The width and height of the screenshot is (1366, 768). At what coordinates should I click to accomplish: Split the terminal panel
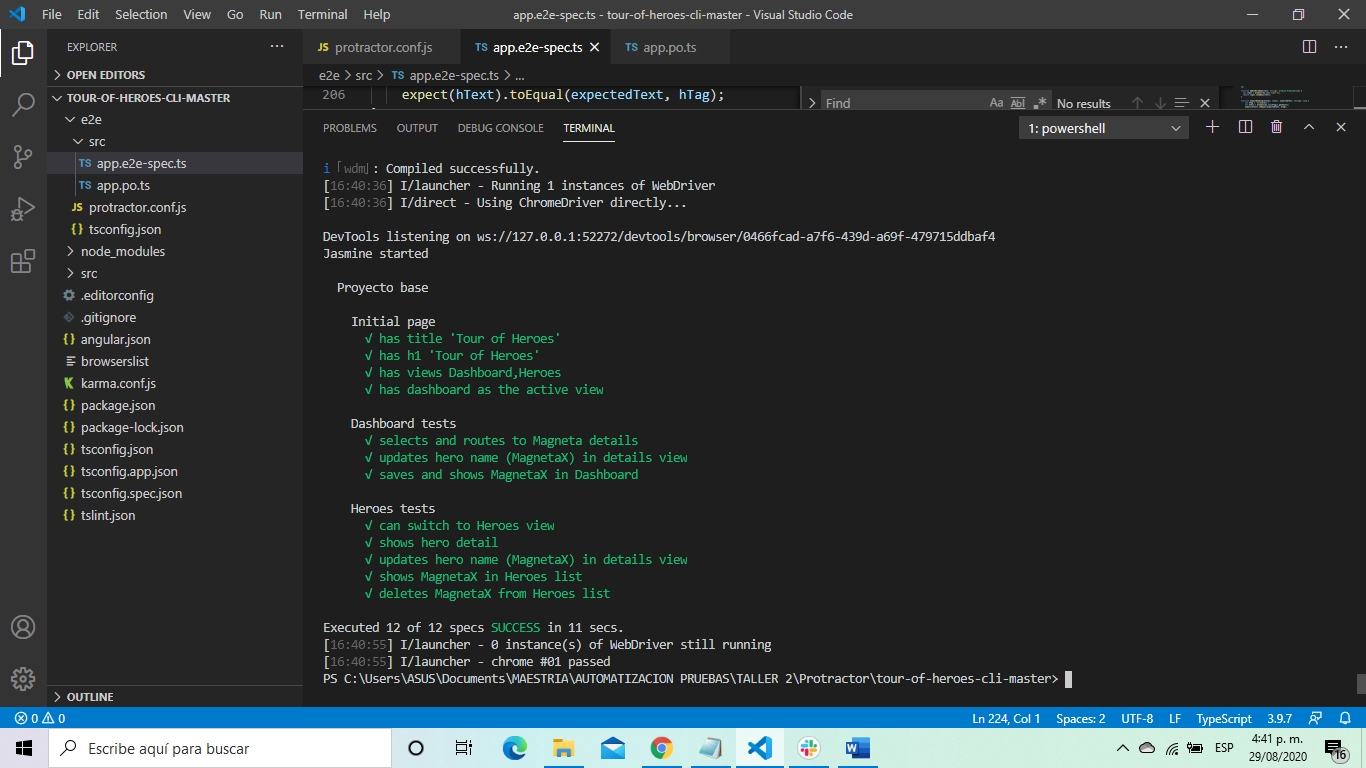point(1243,127)
